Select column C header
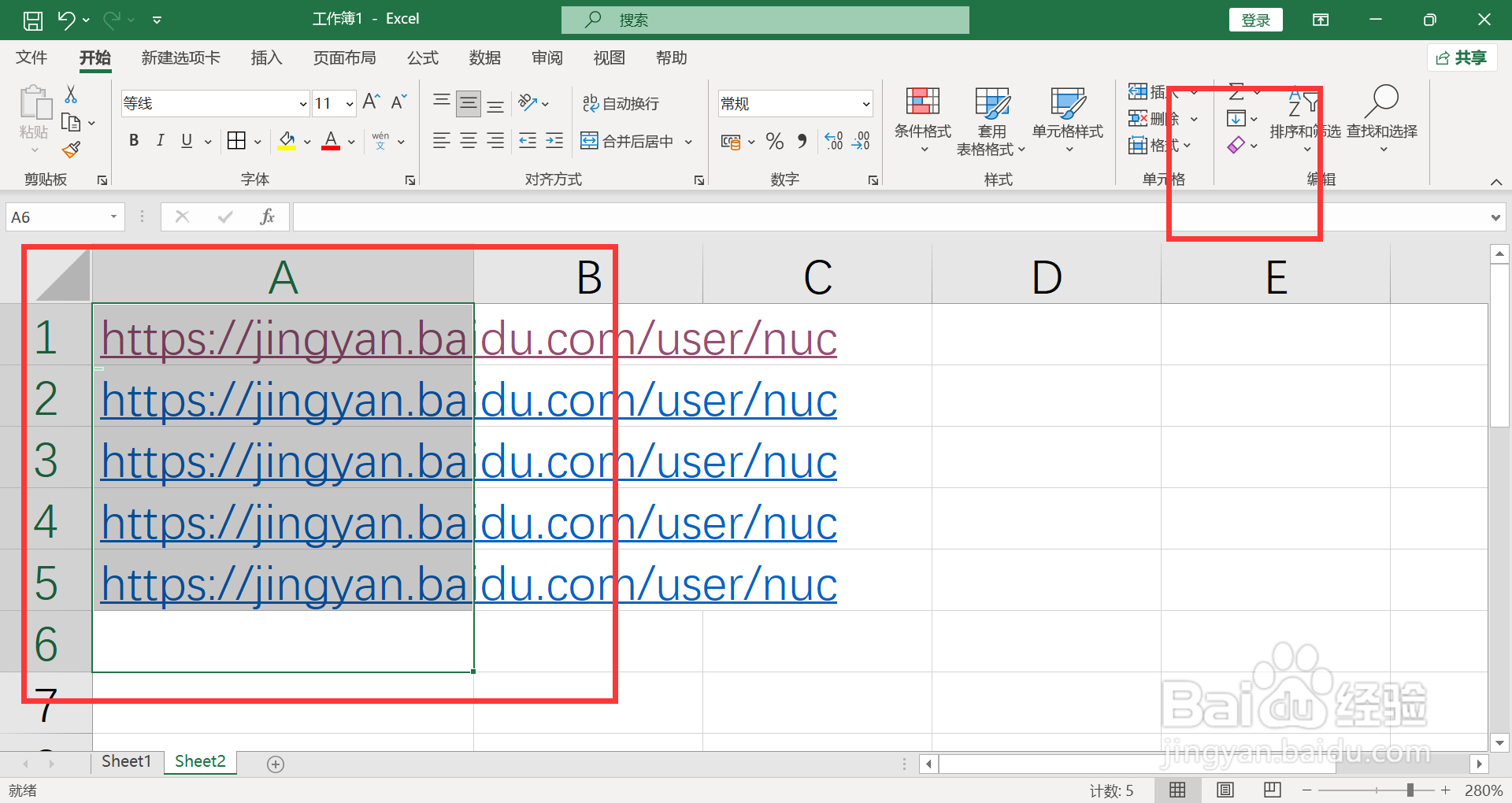 817,276
